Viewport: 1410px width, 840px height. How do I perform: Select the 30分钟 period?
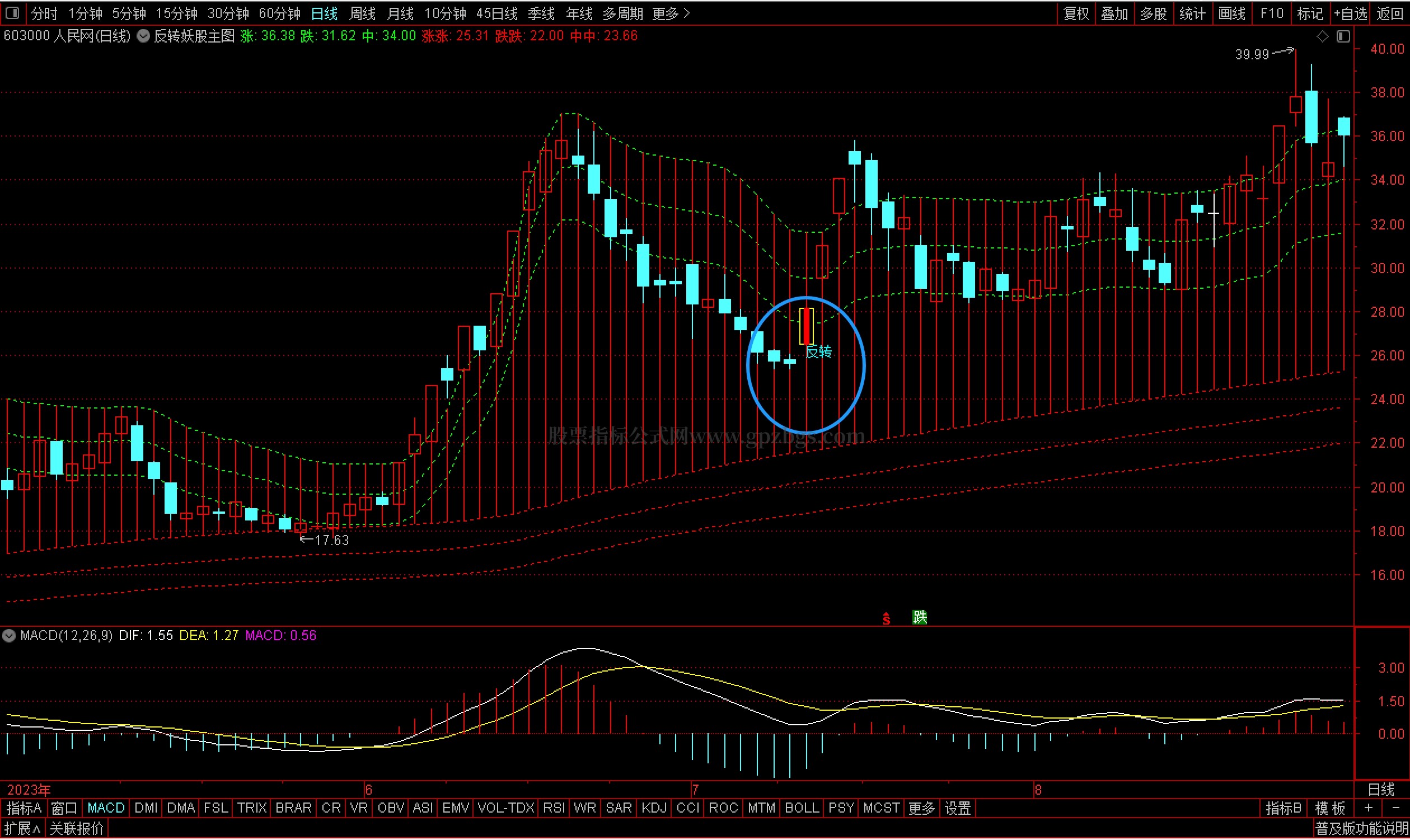point(228,13)
